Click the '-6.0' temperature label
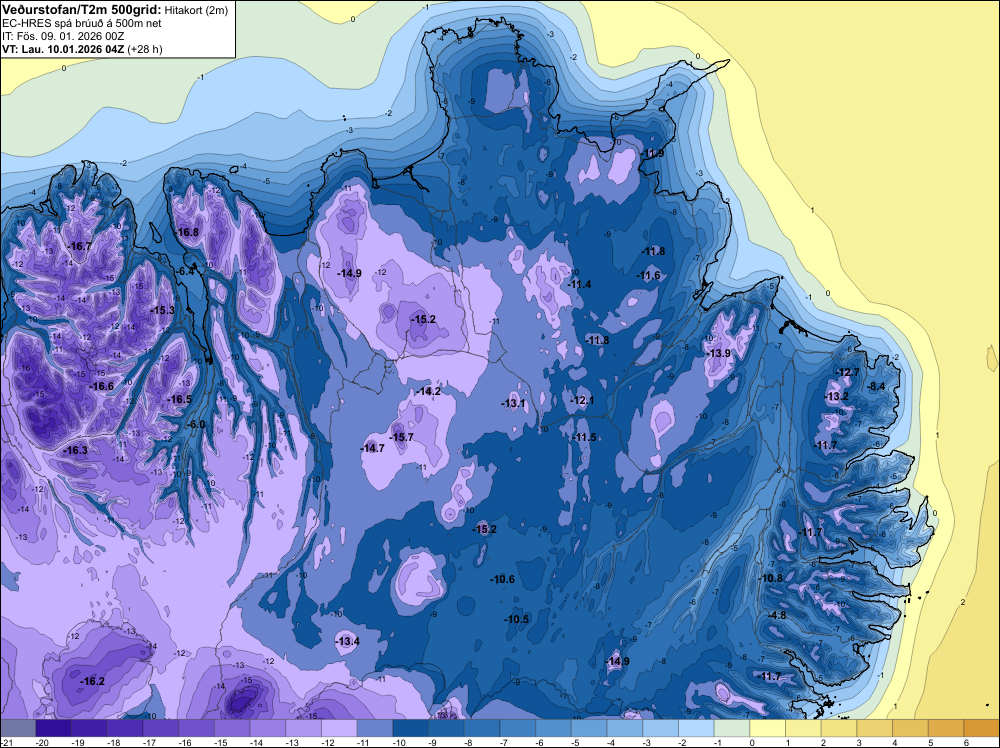The width and height of the screenshot is (1000, 748). (x=196, y=425)
